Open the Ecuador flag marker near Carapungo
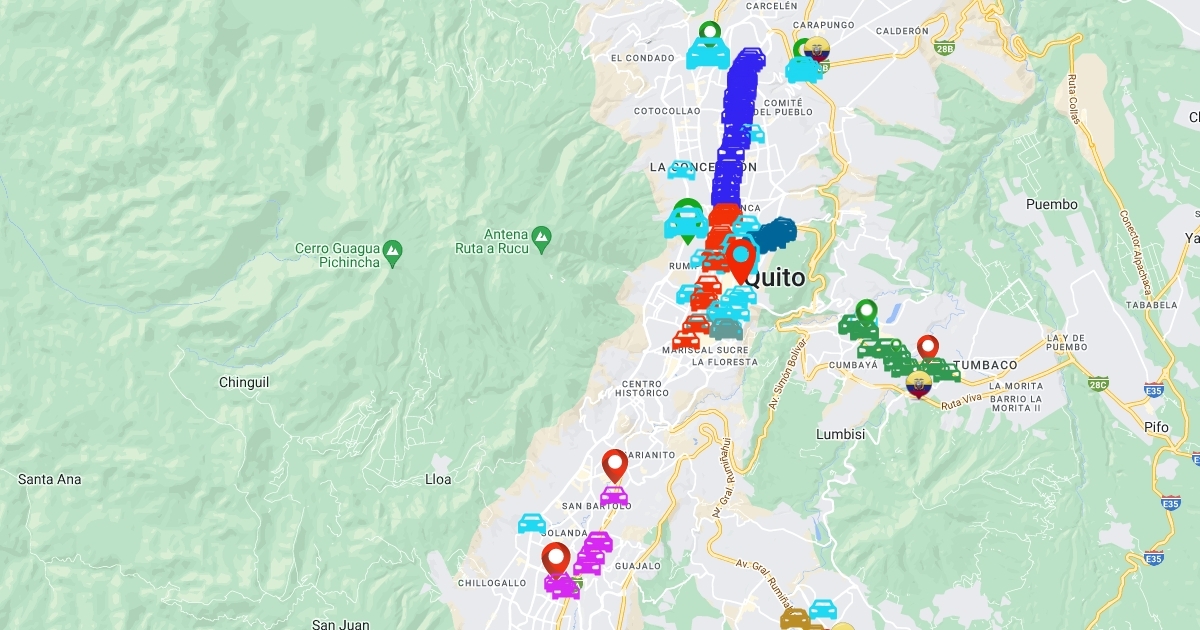 point(817,50)
